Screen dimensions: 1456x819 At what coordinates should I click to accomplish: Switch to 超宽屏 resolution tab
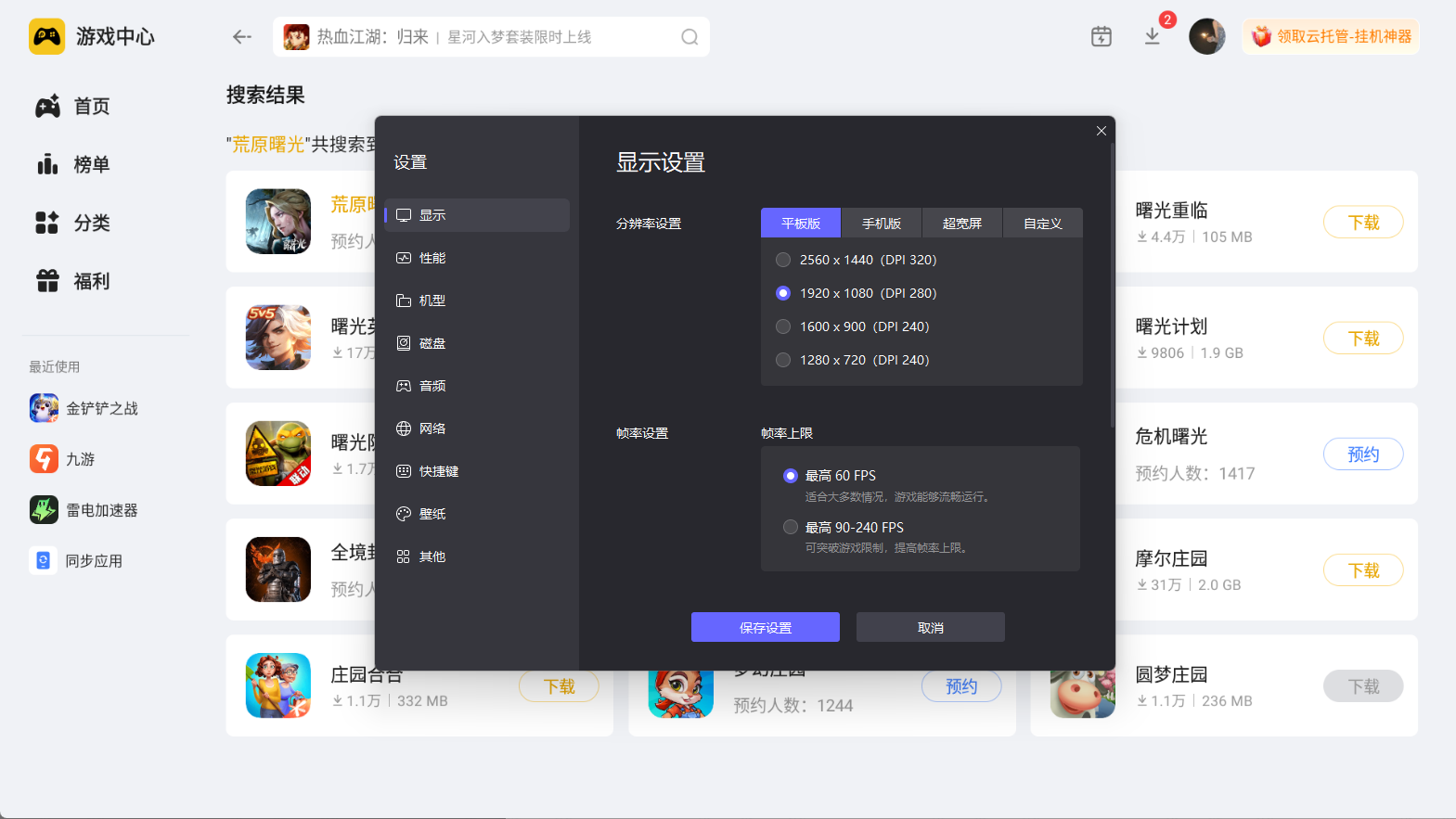[x=962, y=224]
